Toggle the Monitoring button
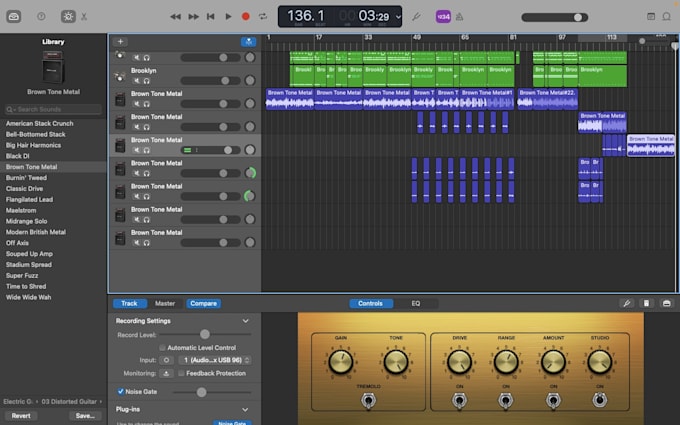The image size is (680, 425). tap(166, 373)
